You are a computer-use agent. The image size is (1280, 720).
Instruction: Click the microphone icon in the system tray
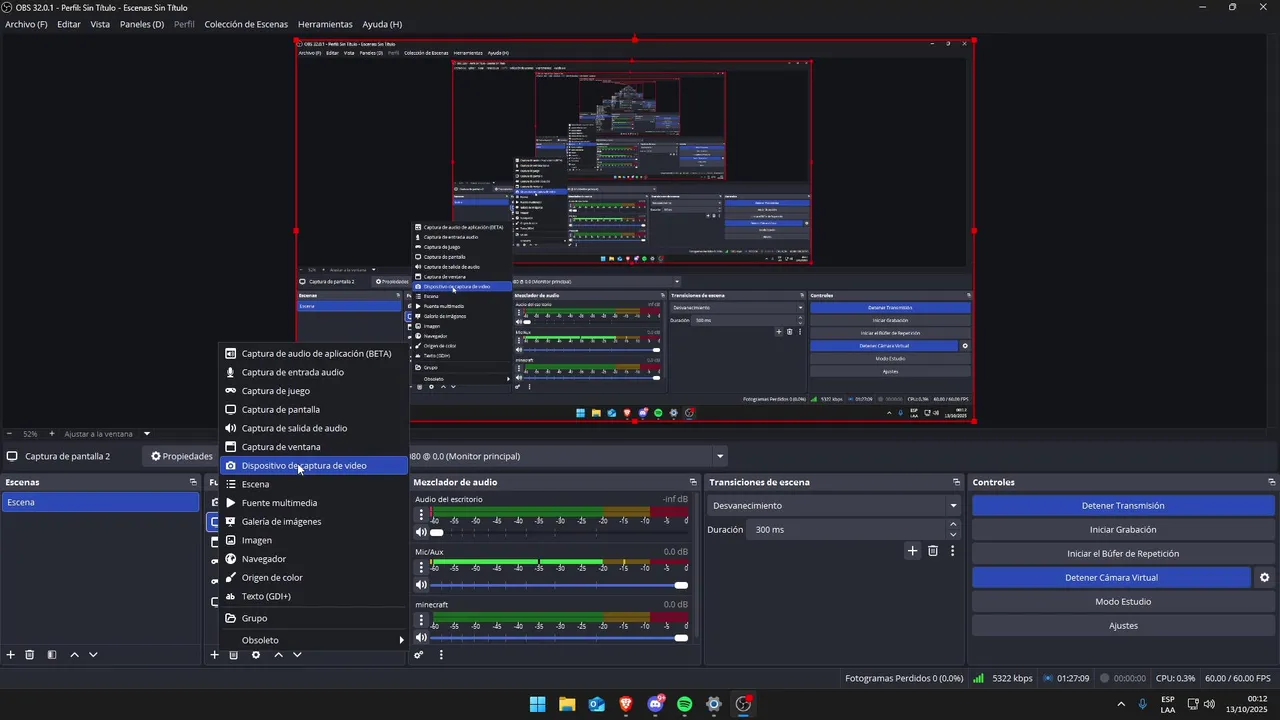pyautogui.click(x=1143, y=704)
